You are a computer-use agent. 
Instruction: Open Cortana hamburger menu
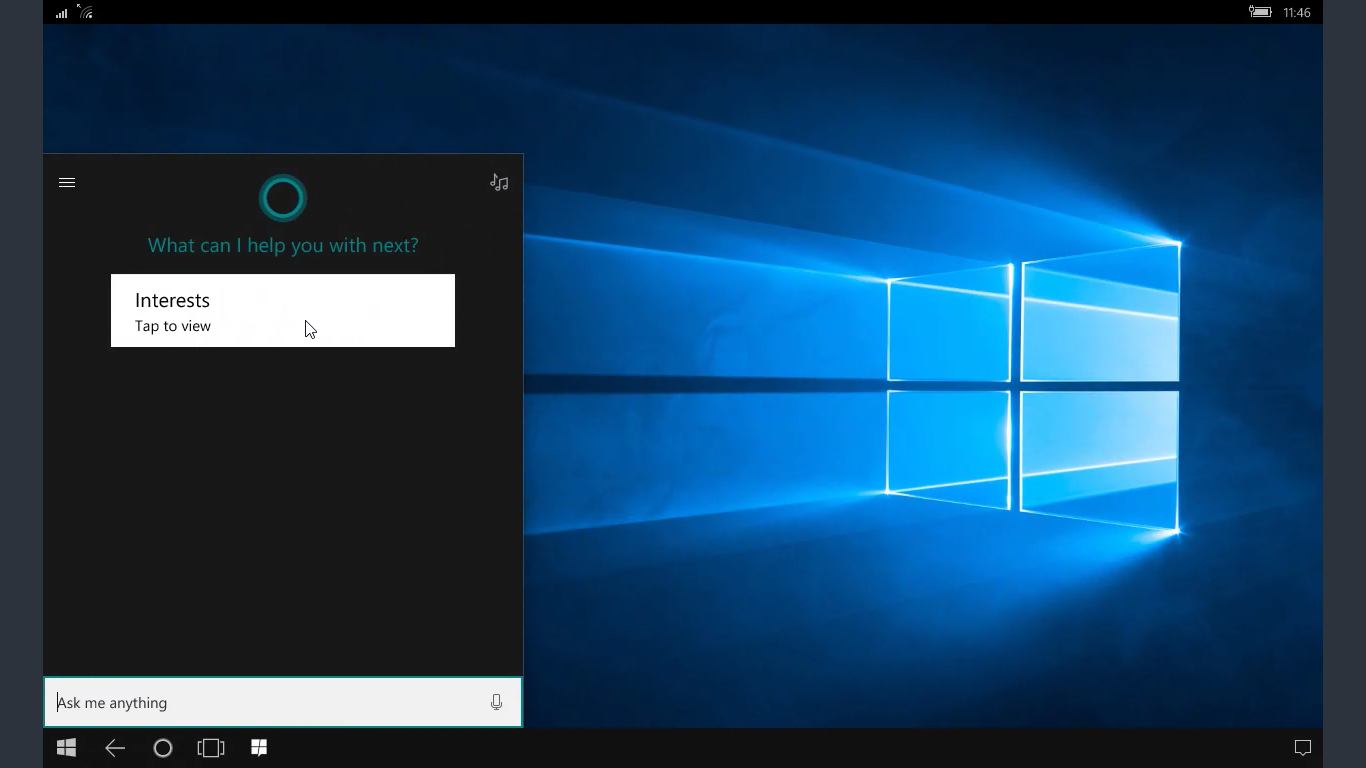pos(67,182)
